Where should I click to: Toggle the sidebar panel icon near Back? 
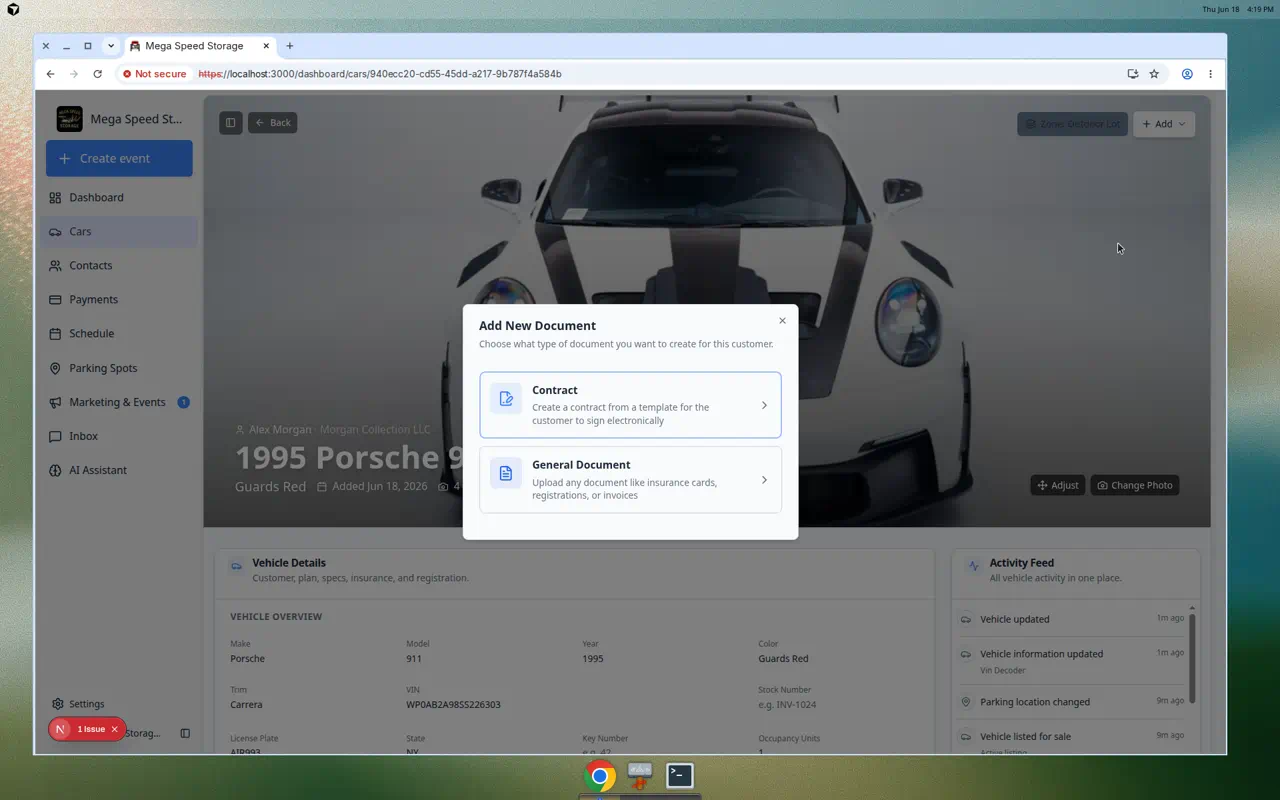point(231,123)
